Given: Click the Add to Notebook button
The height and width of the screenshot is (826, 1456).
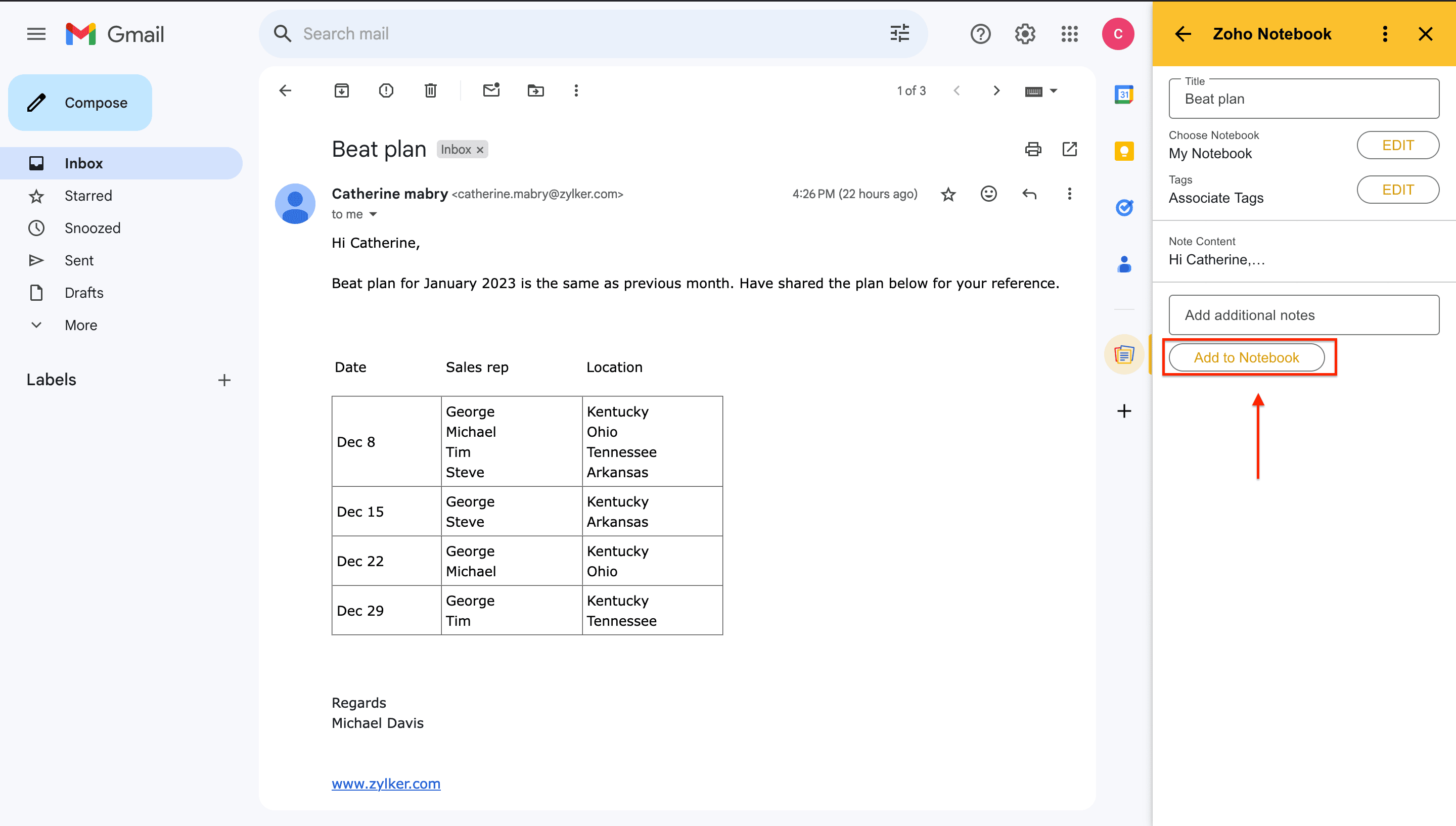Looking at the screenshot, I should tap(1246, 357).
